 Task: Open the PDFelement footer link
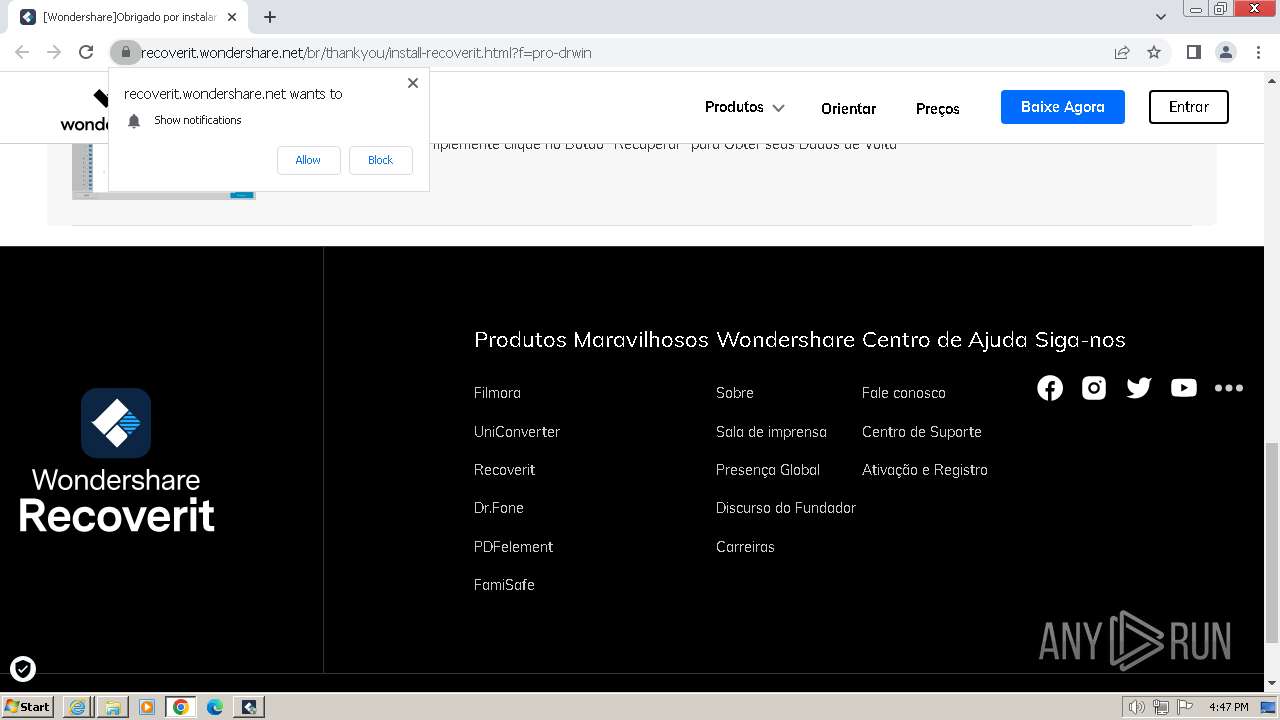coord(513,547)
